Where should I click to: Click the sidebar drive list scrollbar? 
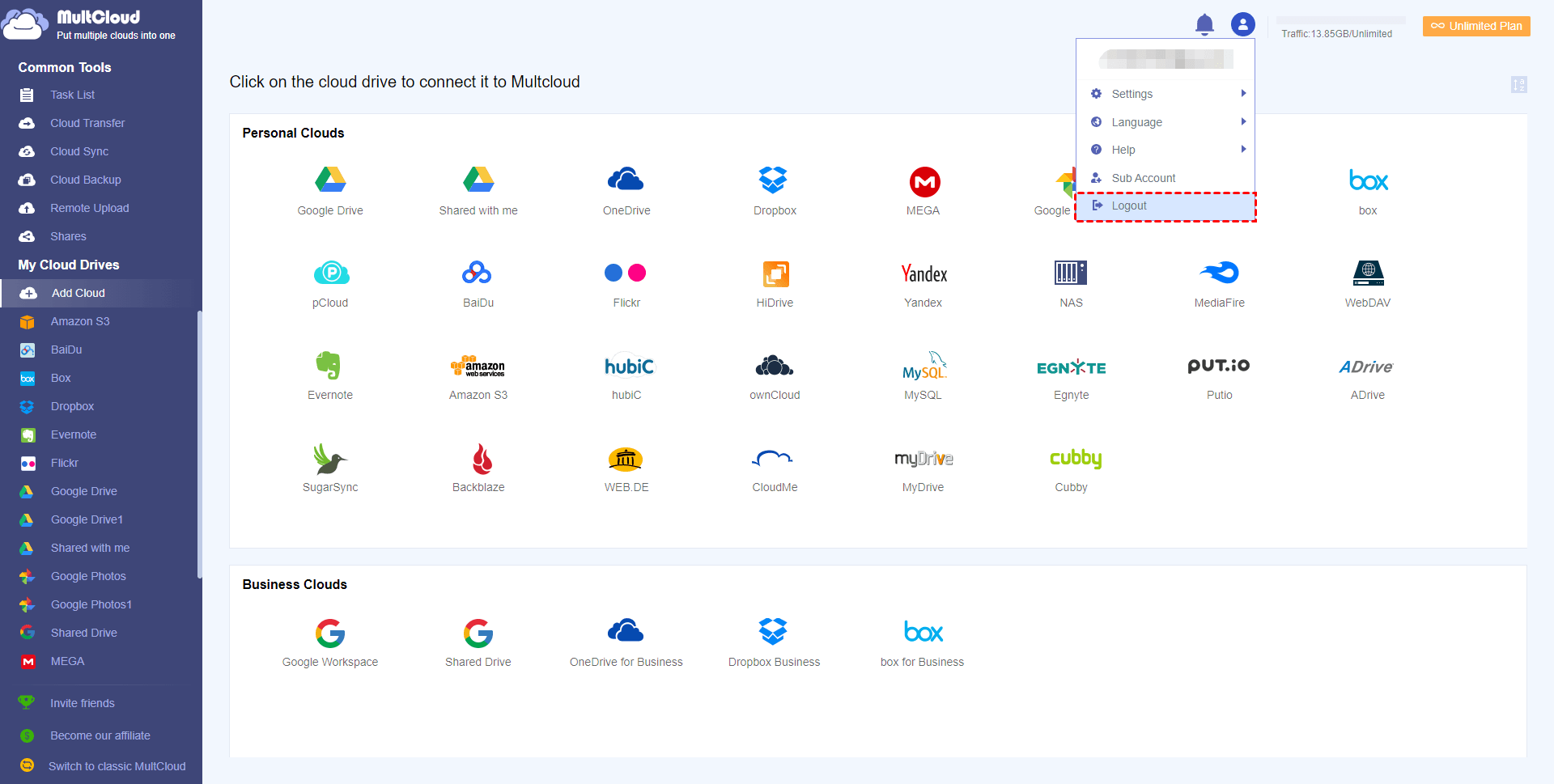[x=199, y=445]
